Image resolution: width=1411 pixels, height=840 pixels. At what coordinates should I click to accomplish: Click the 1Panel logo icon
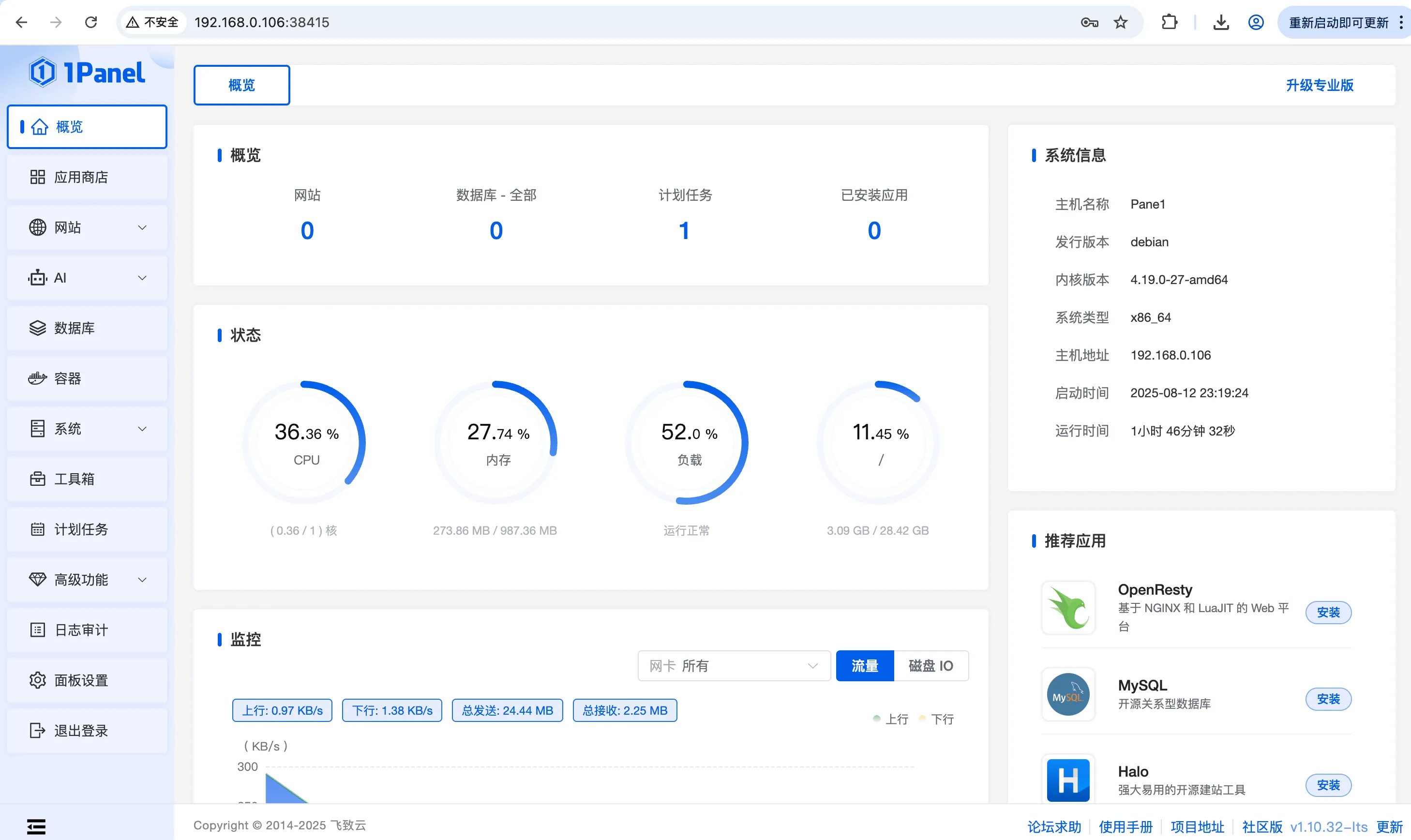point(43,73)
